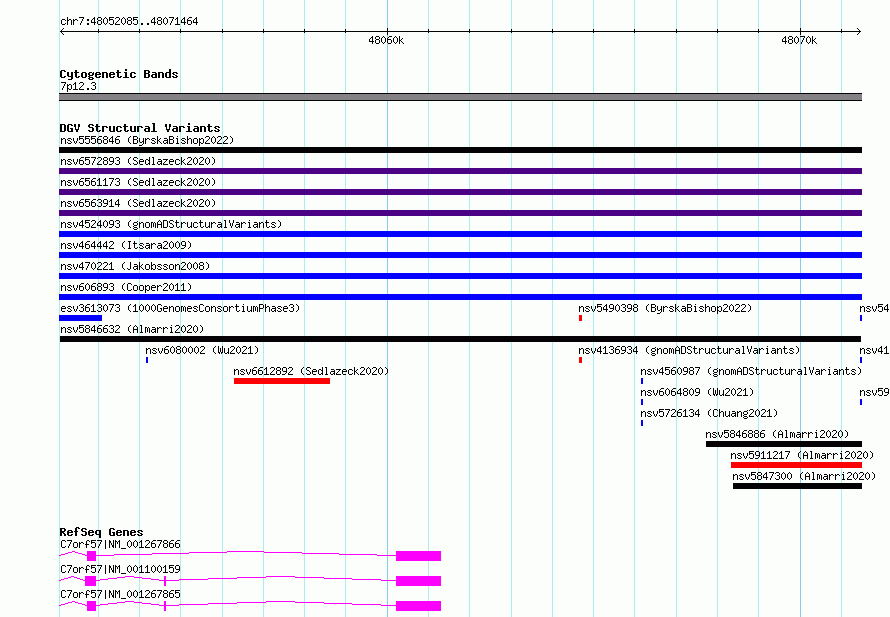890x617 pixels.
Task: Click the nsv5846886 (Almarri2020) black bar
Action: (784, 444)
